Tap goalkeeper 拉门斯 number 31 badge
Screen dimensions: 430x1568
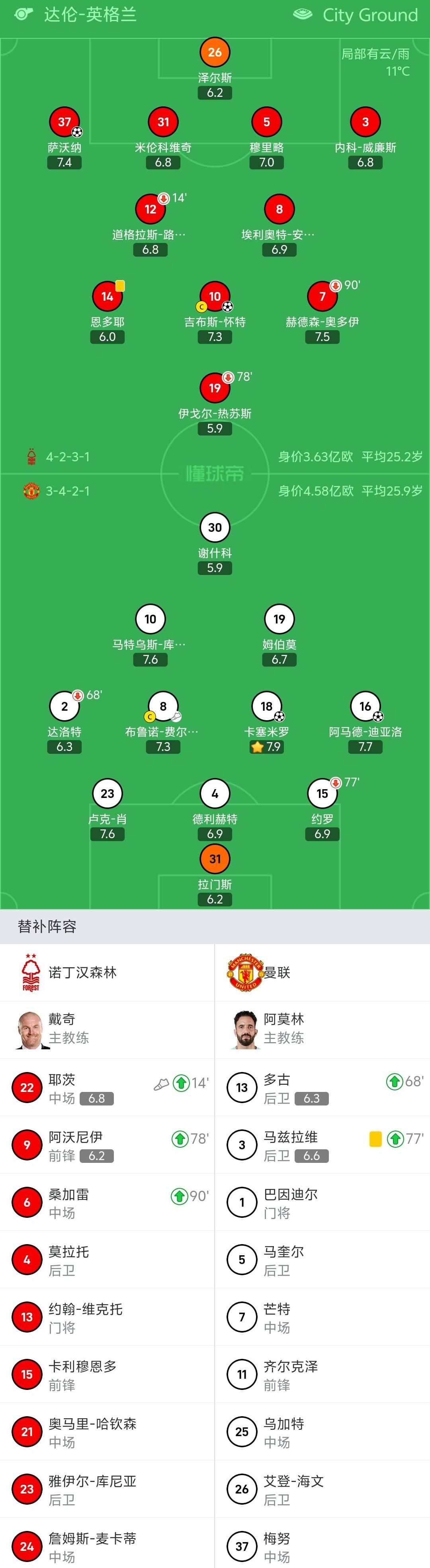(215, 859)
